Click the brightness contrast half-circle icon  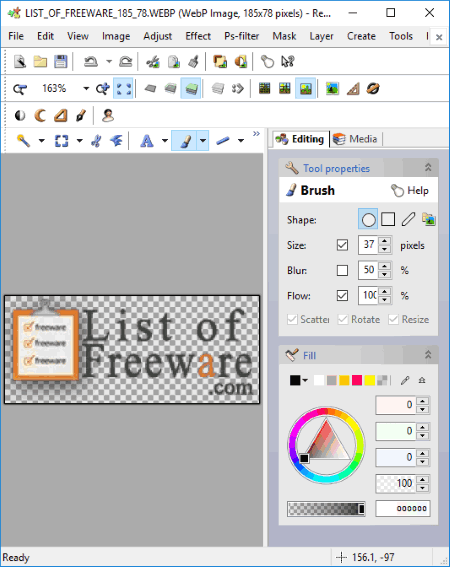[x=20, y=116]
